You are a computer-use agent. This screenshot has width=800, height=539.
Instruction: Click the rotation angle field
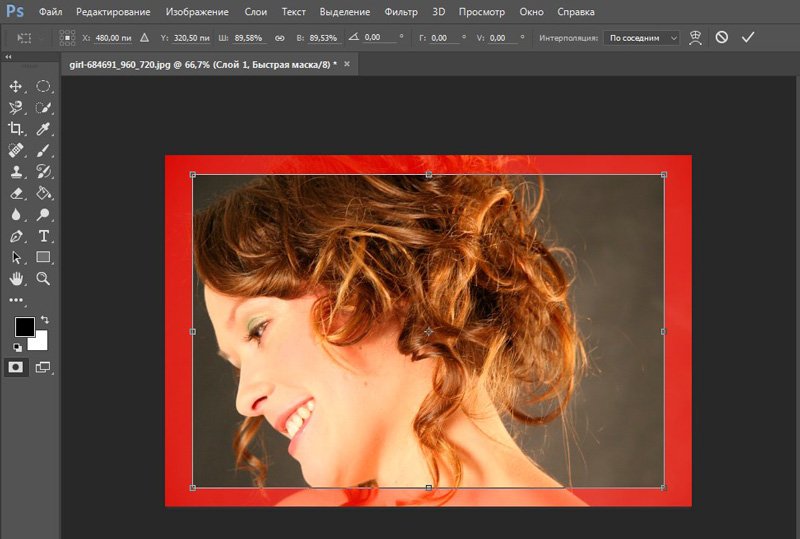pos(380,38)
